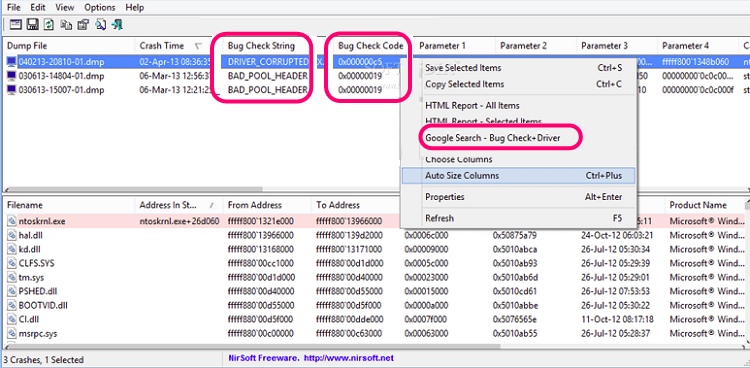Viewport: 750px width, 368px height.
Task: Click ntoskrnl.exe+26d060 address cell
Action: click(x=179, y=221)
